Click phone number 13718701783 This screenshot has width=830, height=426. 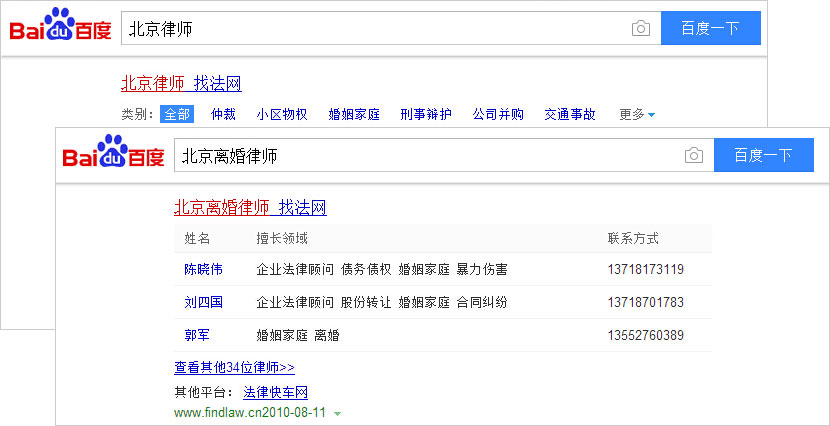(646, 302)
